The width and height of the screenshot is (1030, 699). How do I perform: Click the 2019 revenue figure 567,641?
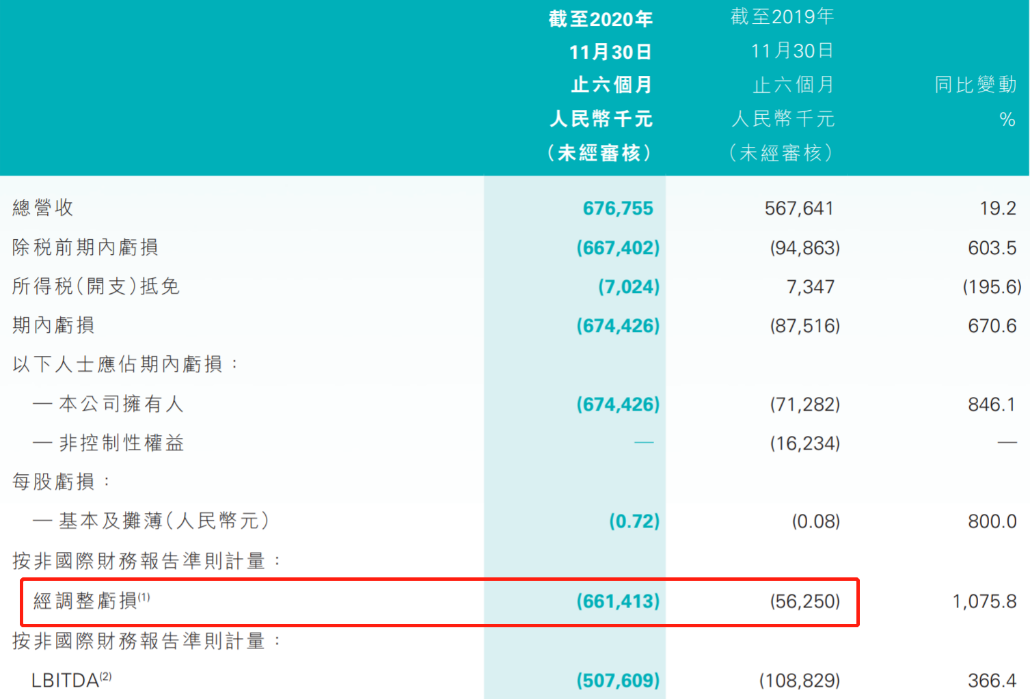coord(797,208)
